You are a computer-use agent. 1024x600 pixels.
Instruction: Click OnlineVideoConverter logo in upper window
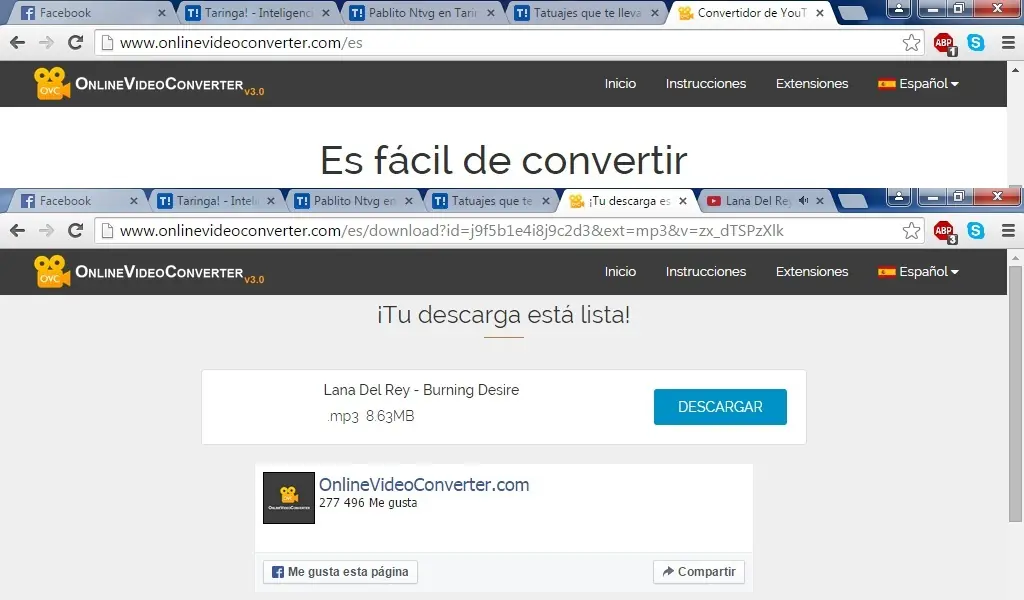[149, 84]
